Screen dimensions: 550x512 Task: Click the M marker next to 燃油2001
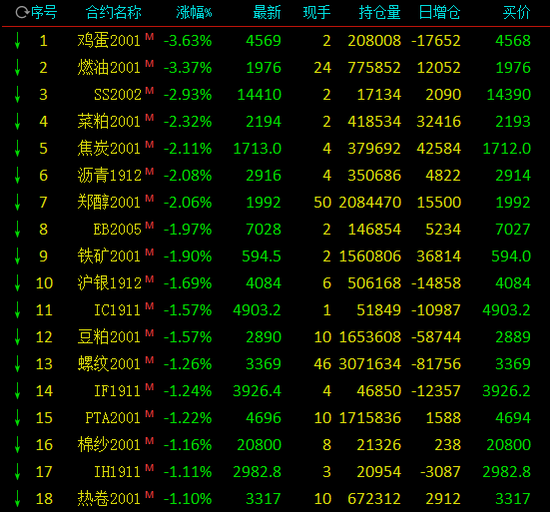click(150, 63)
